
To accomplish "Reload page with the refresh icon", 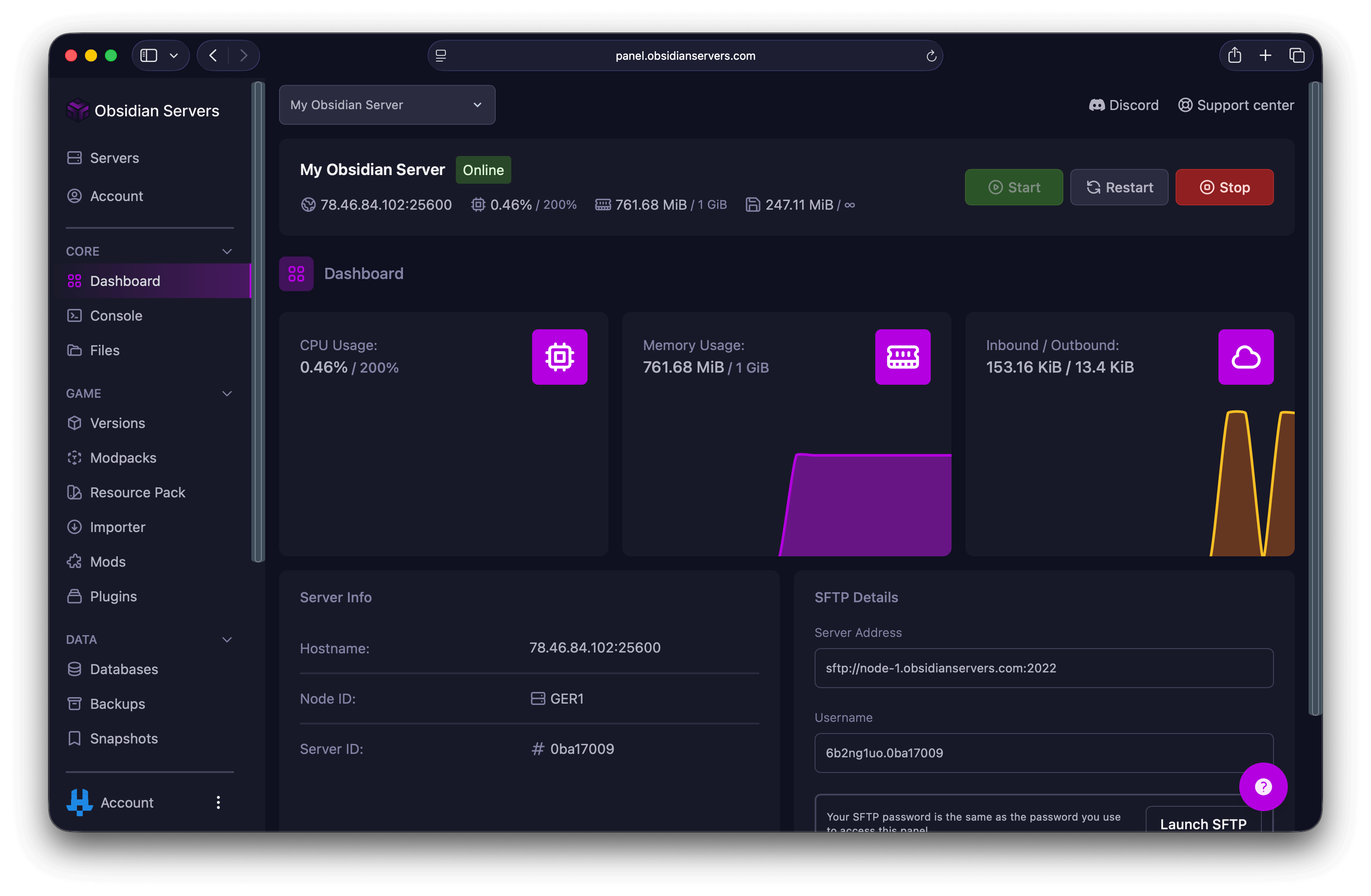I will [931, 56].
